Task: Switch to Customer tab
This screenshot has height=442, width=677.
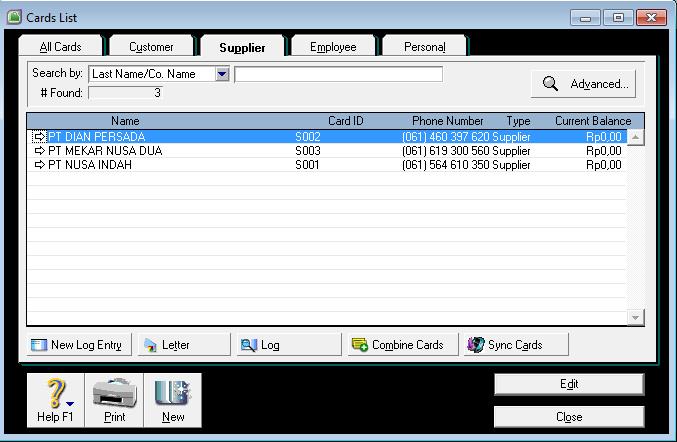Action: 151,46
